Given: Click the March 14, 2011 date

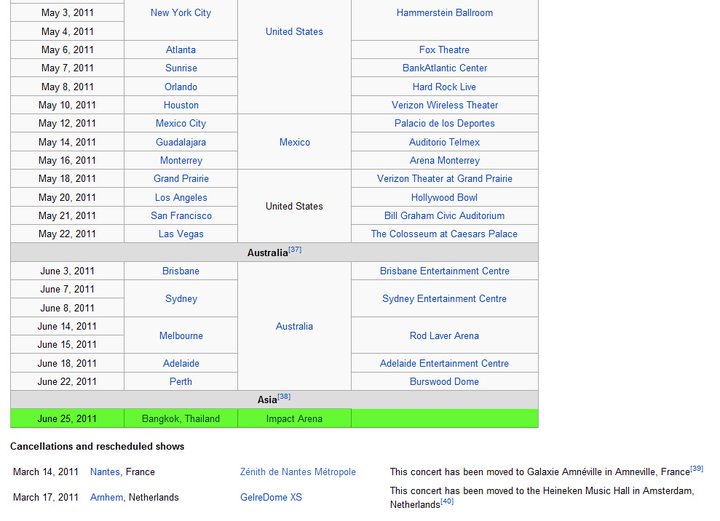Looking at the screenshot, I should (45, 472).
